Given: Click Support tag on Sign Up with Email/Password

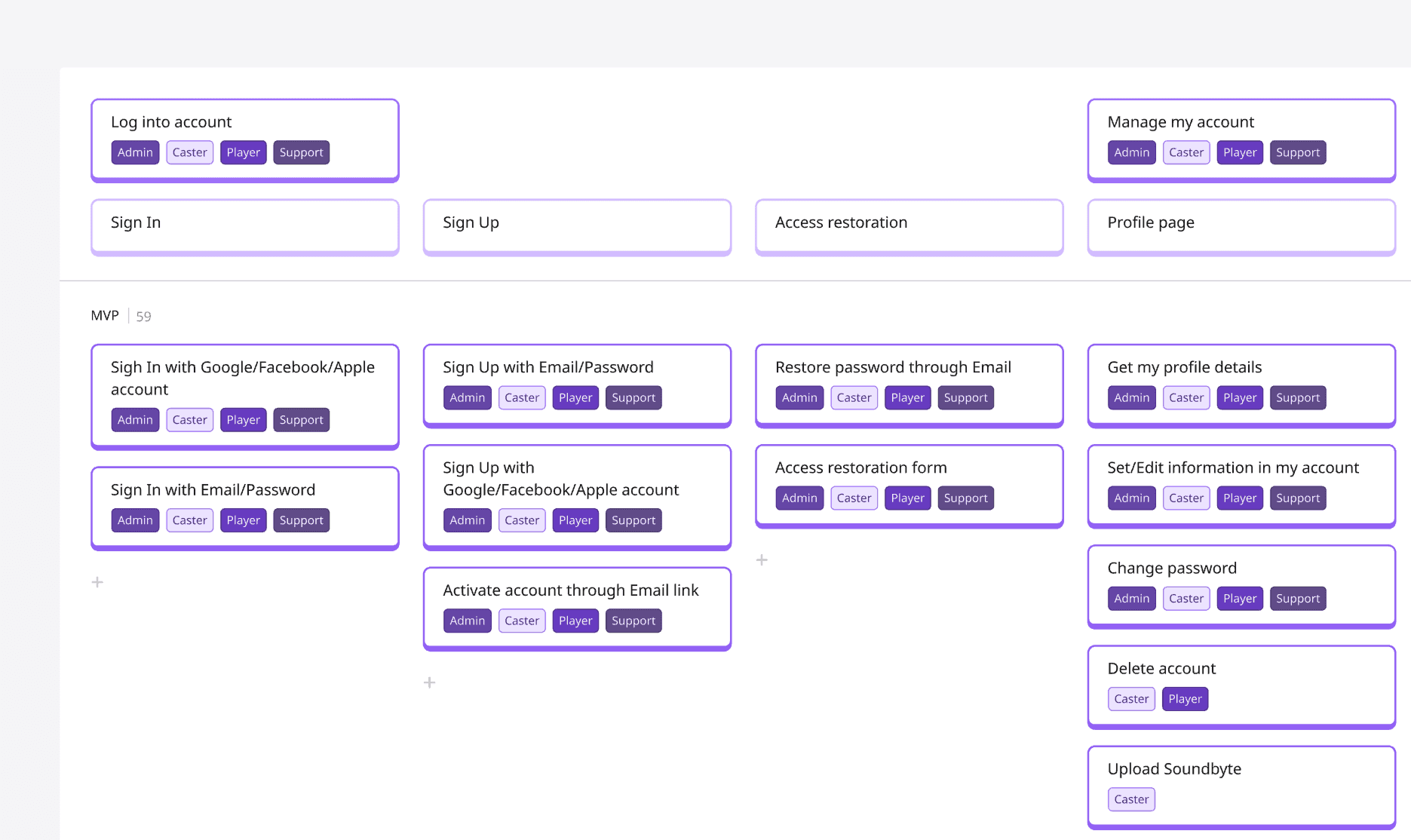Looking at the screenshot, I should (x=633, y=397).
